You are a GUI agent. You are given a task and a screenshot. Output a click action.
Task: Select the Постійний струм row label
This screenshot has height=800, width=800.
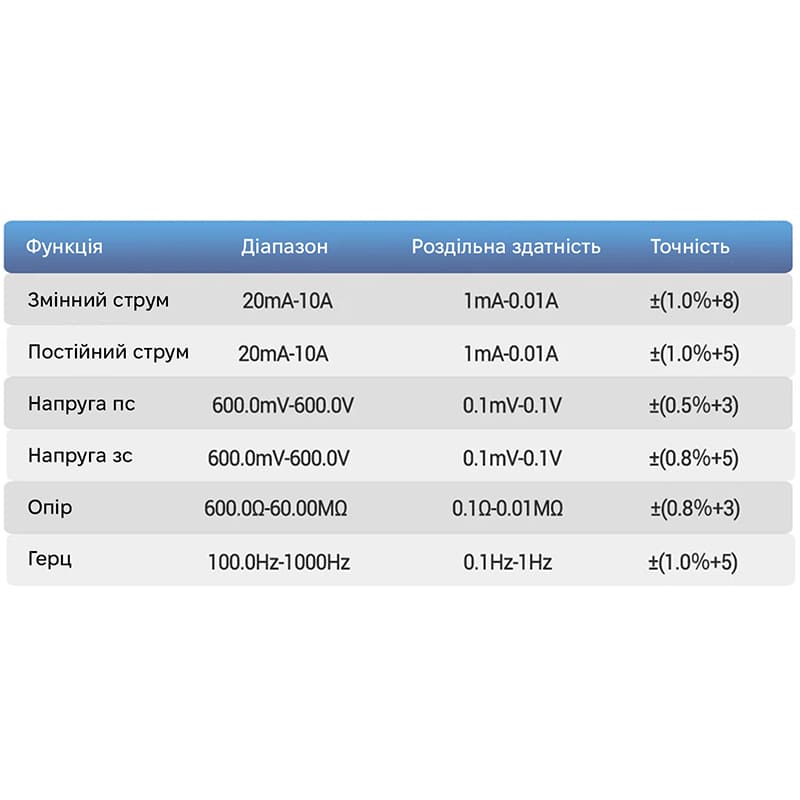108,353
